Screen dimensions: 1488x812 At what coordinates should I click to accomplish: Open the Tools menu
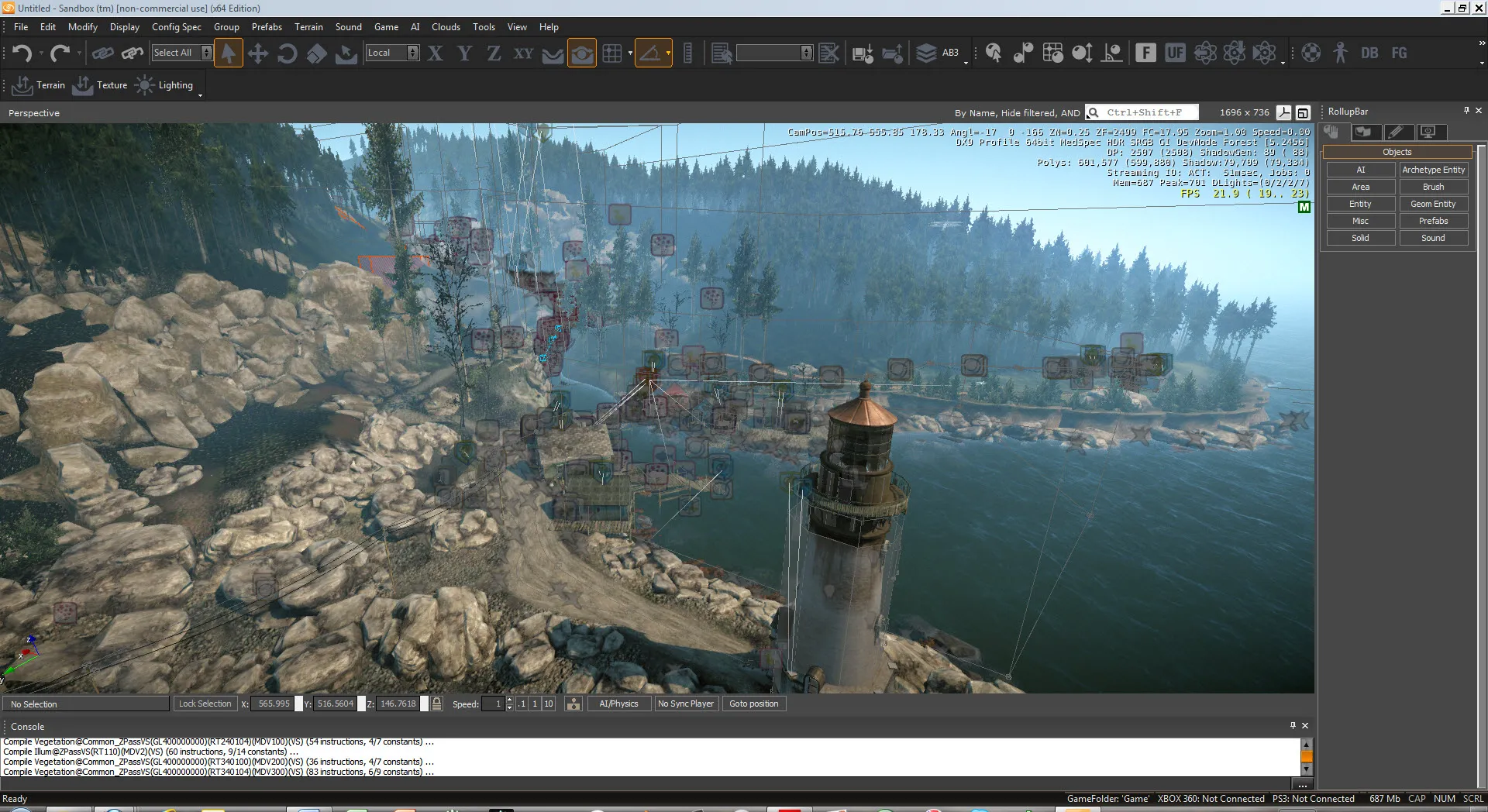(x=484, y=27)
